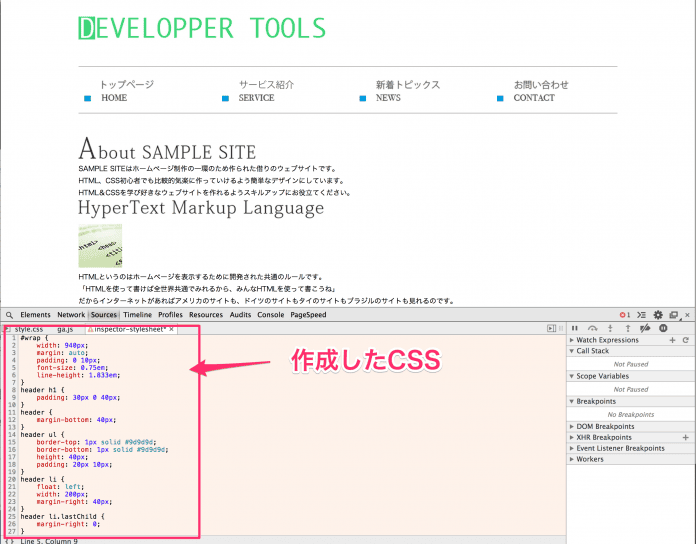The width and height of the screenshot is (696, 544).
Task: Add an XHR breakpoint
Action: pyautogui.click(x=686, y=438)
